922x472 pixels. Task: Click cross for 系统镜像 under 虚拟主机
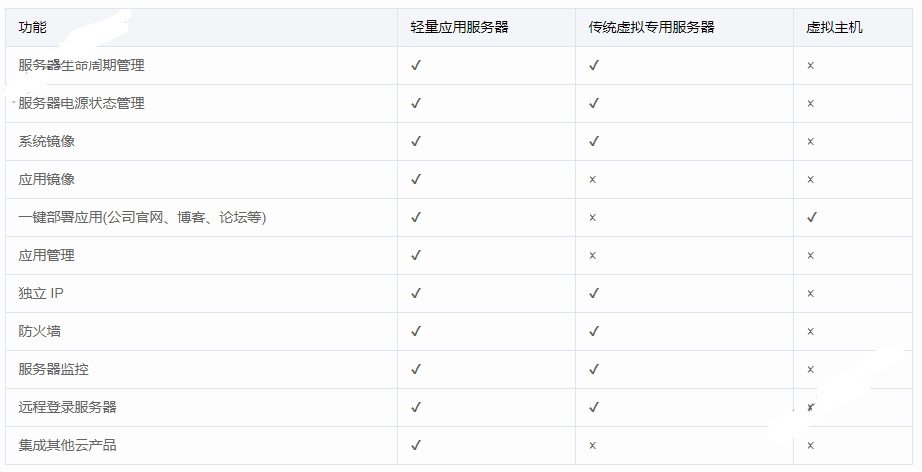click(x=811, y=142)
